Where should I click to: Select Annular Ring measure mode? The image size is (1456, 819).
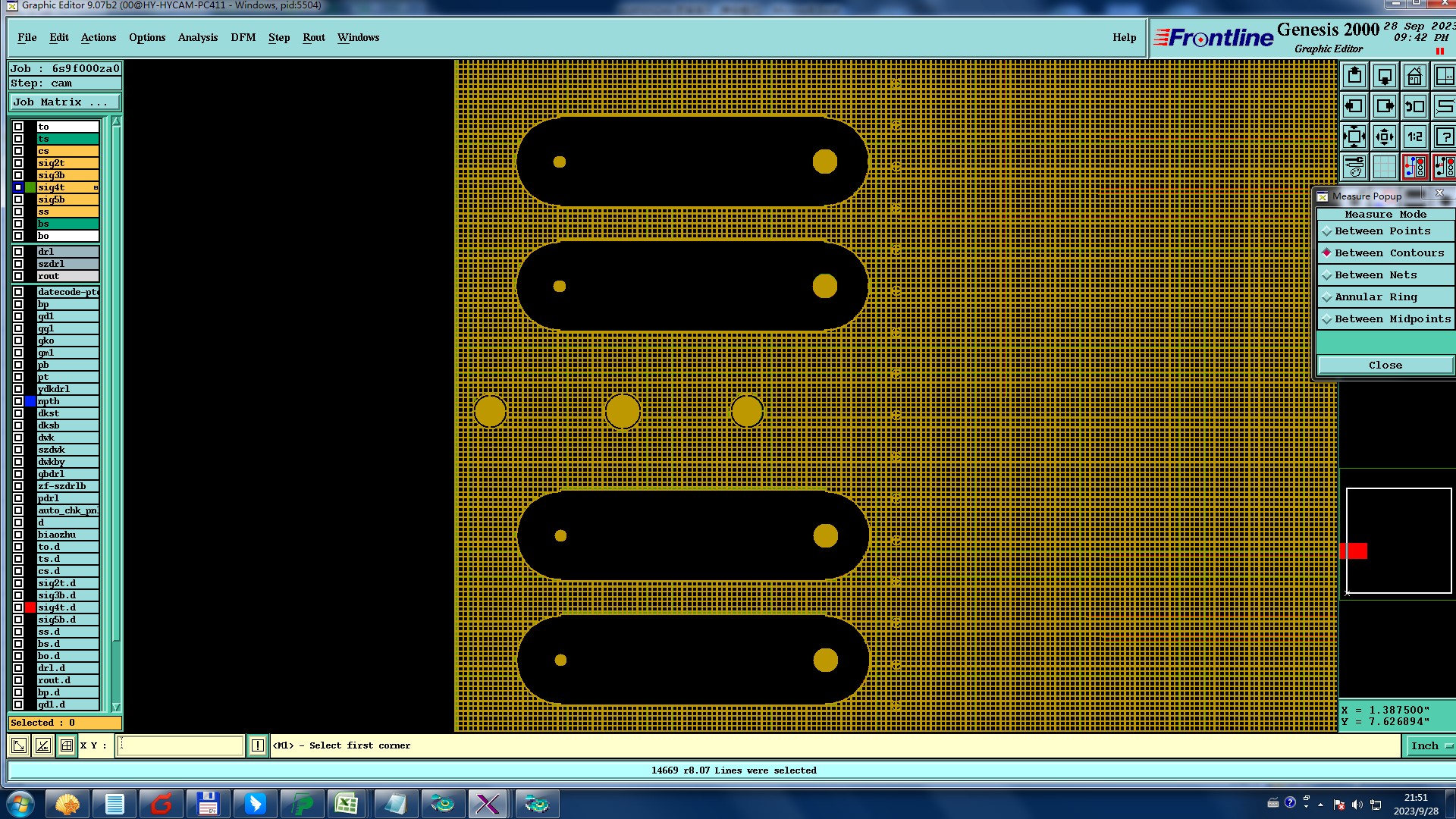pos(1375,297)
